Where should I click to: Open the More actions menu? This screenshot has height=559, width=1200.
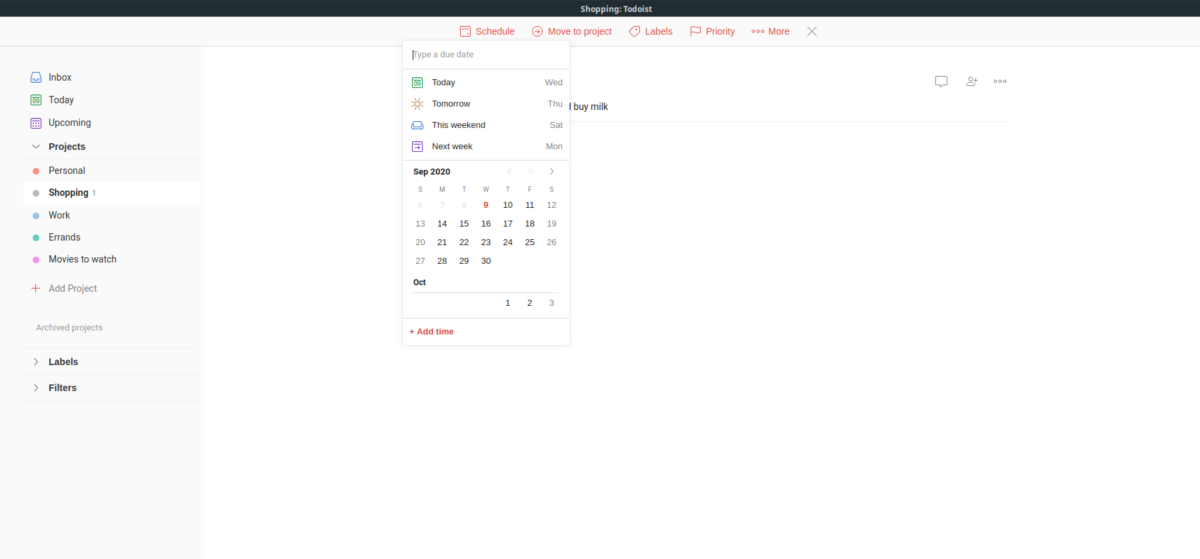click(x=770, y=31)
